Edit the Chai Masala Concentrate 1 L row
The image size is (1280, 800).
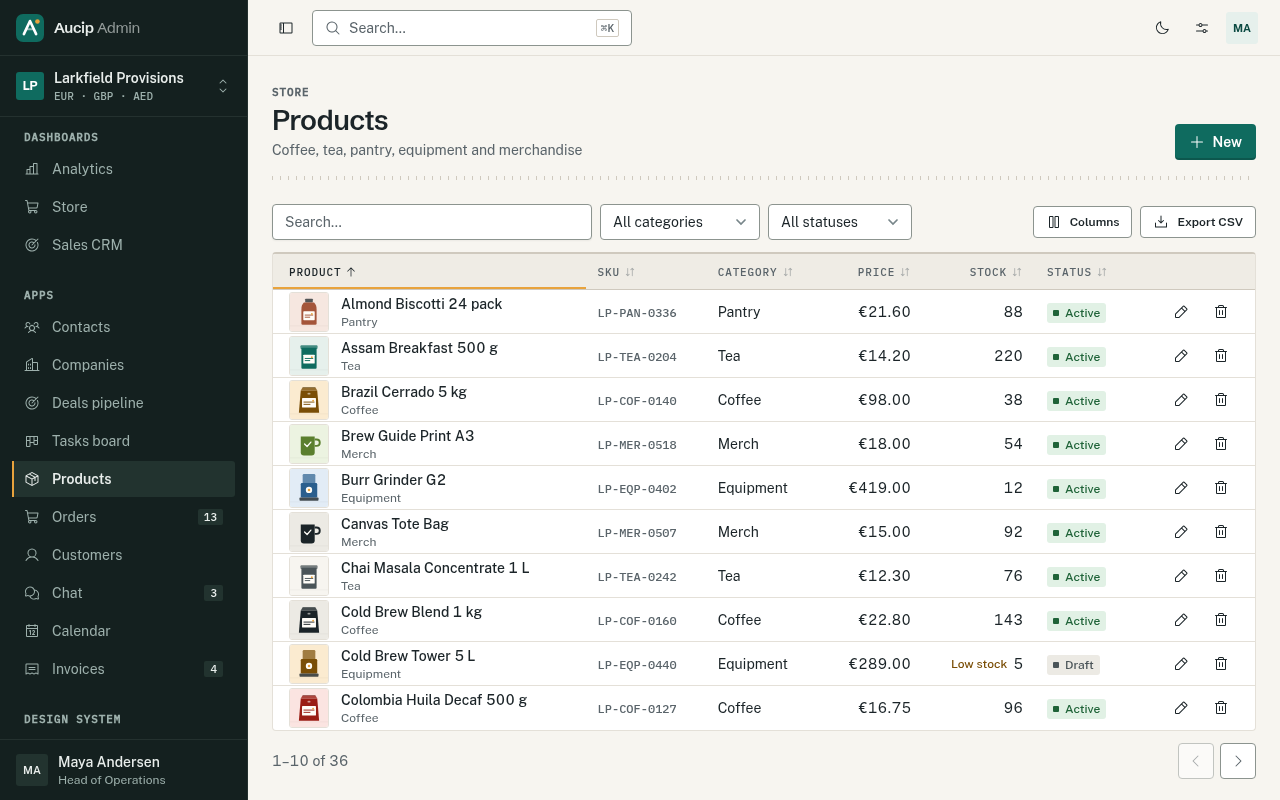point(1181,576)
